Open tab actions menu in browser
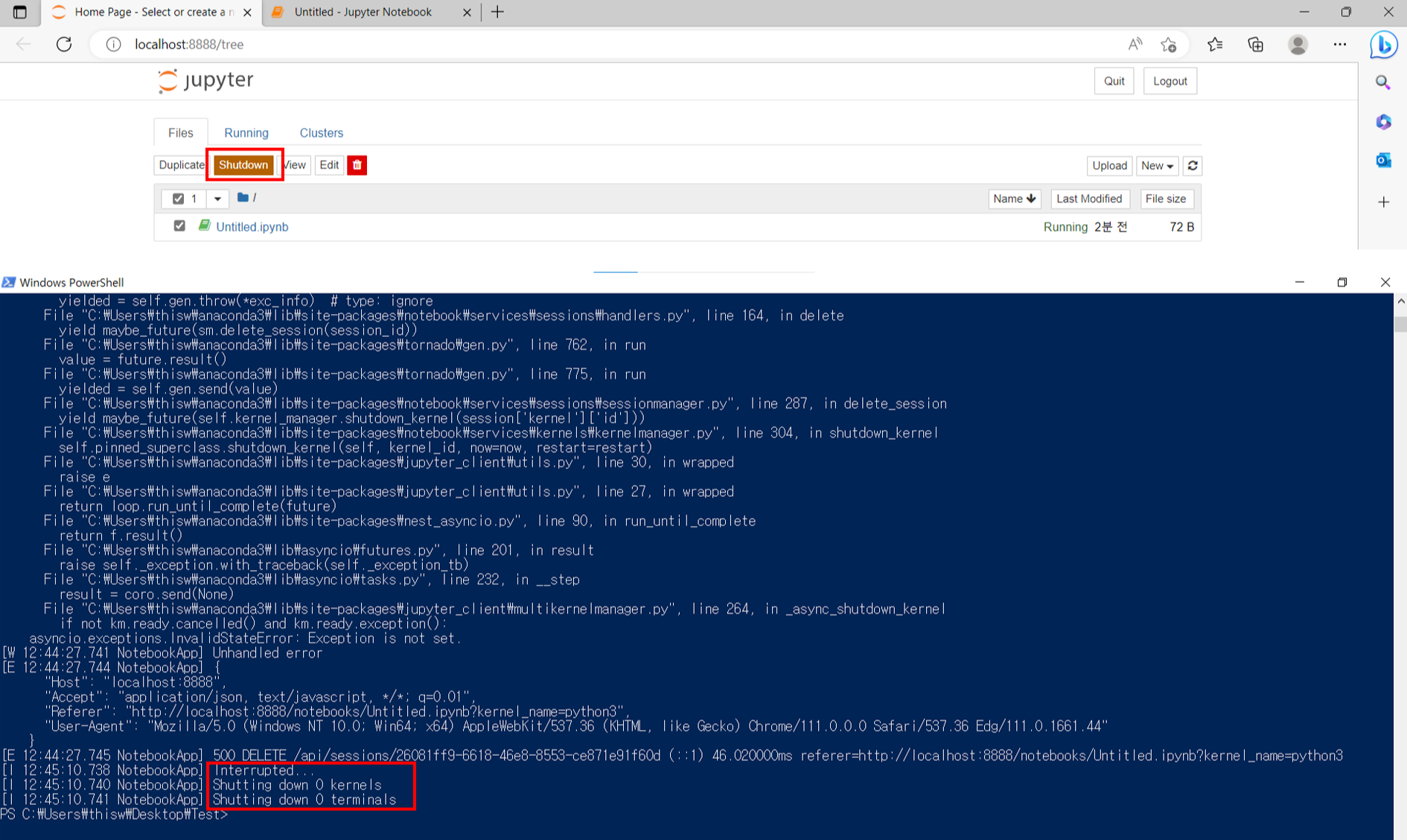1407x840 pixels. point(20,12)
